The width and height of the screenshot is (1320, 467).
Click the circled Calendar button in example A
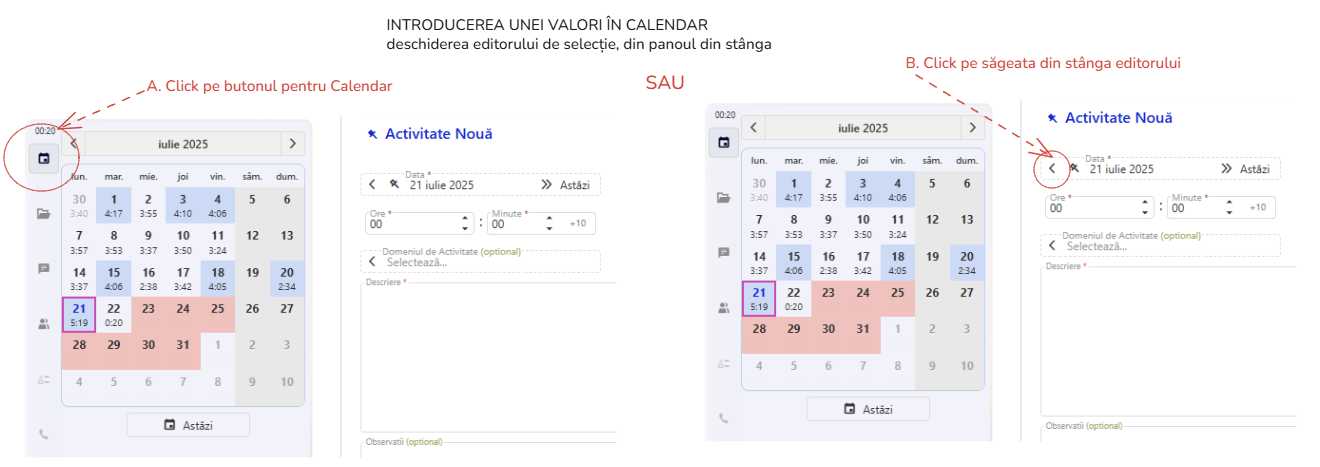coord(43,159)
